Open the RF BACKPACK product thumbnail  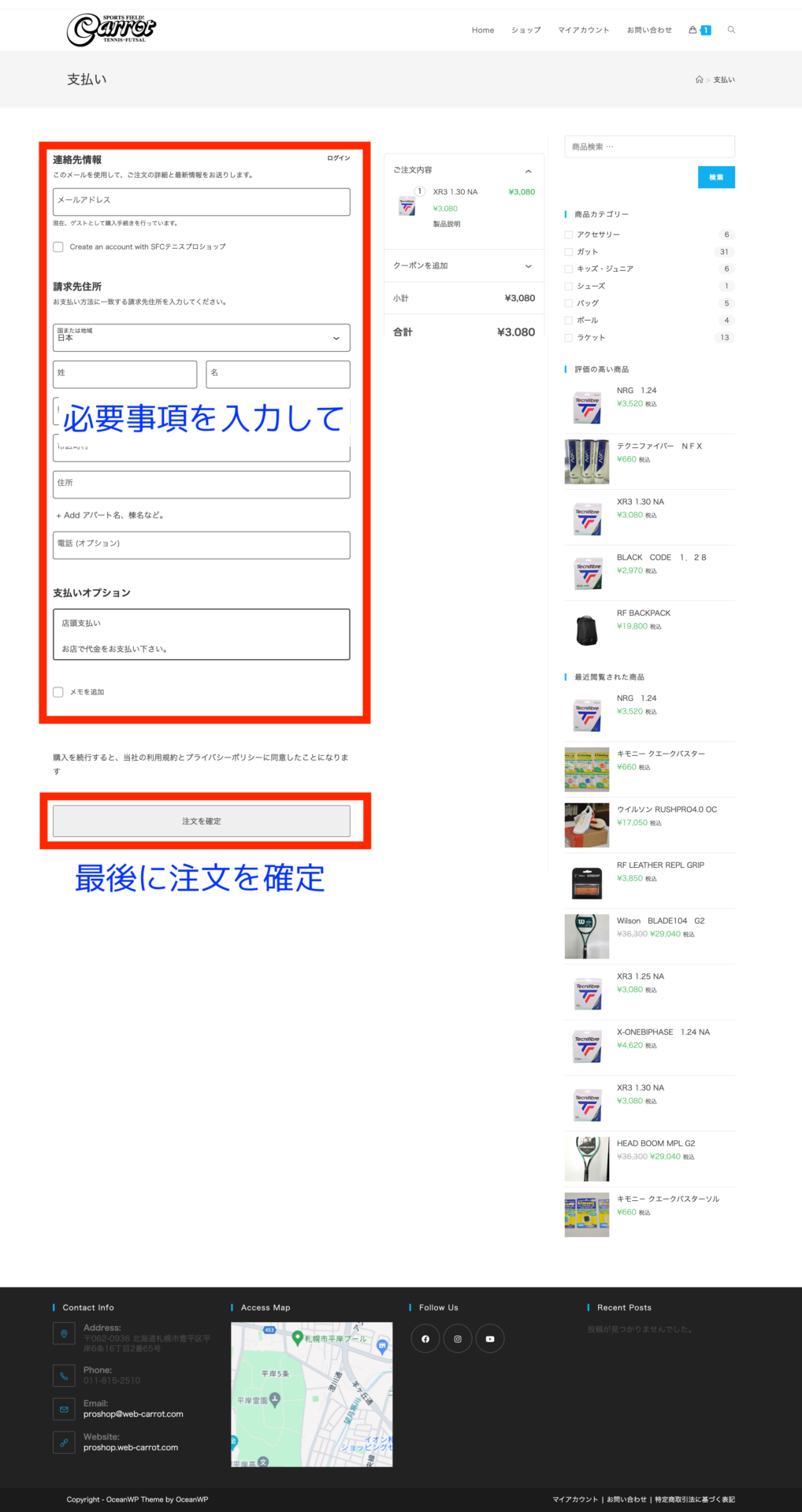point(587,628)
